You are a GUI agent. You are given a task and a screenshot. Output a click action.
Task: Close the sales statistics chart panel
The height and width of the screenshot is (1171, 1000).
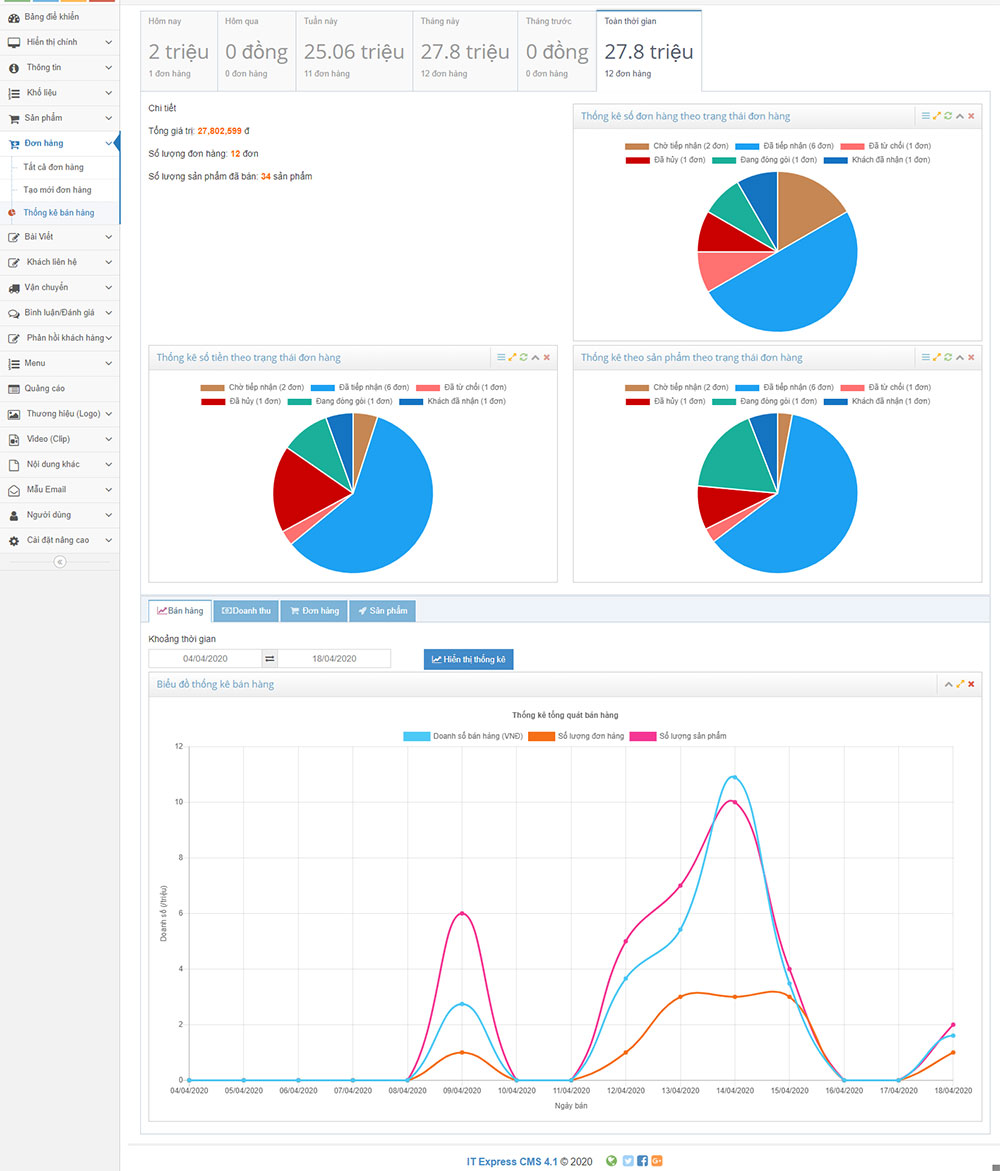point(971,684)
